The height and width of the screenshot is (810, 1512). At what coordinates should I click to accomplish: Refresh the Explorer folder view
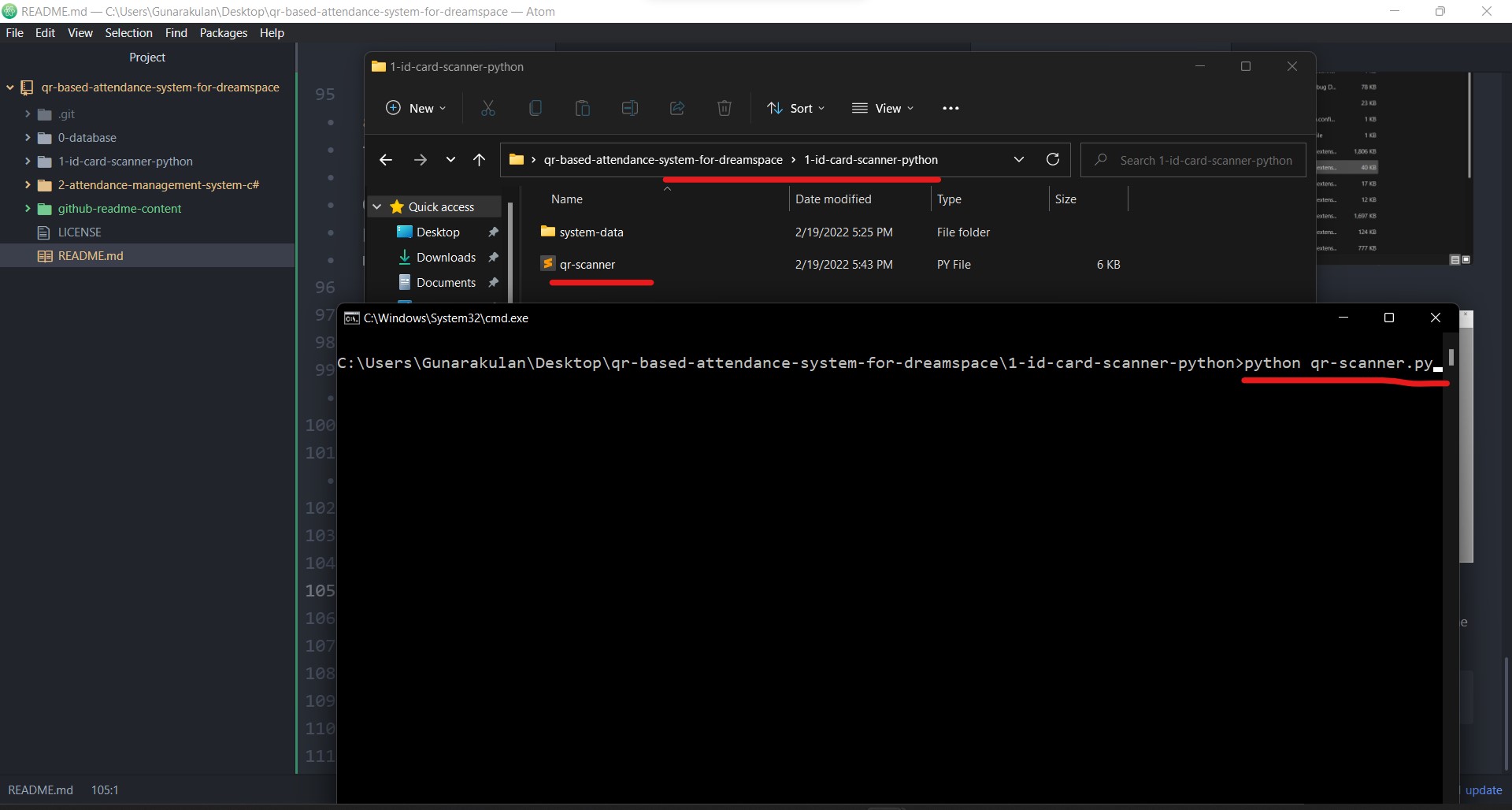(x=1053, y=159)
